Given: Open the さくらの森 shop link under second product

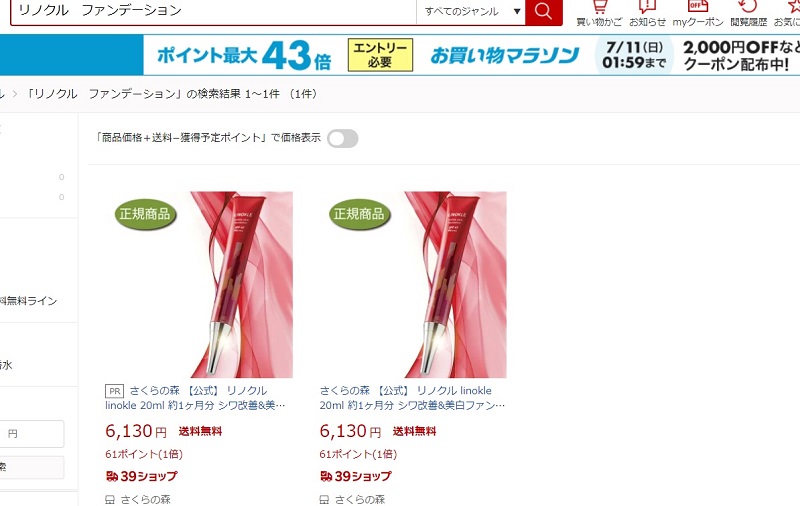Looking at the screenshot, I should 360,500.
